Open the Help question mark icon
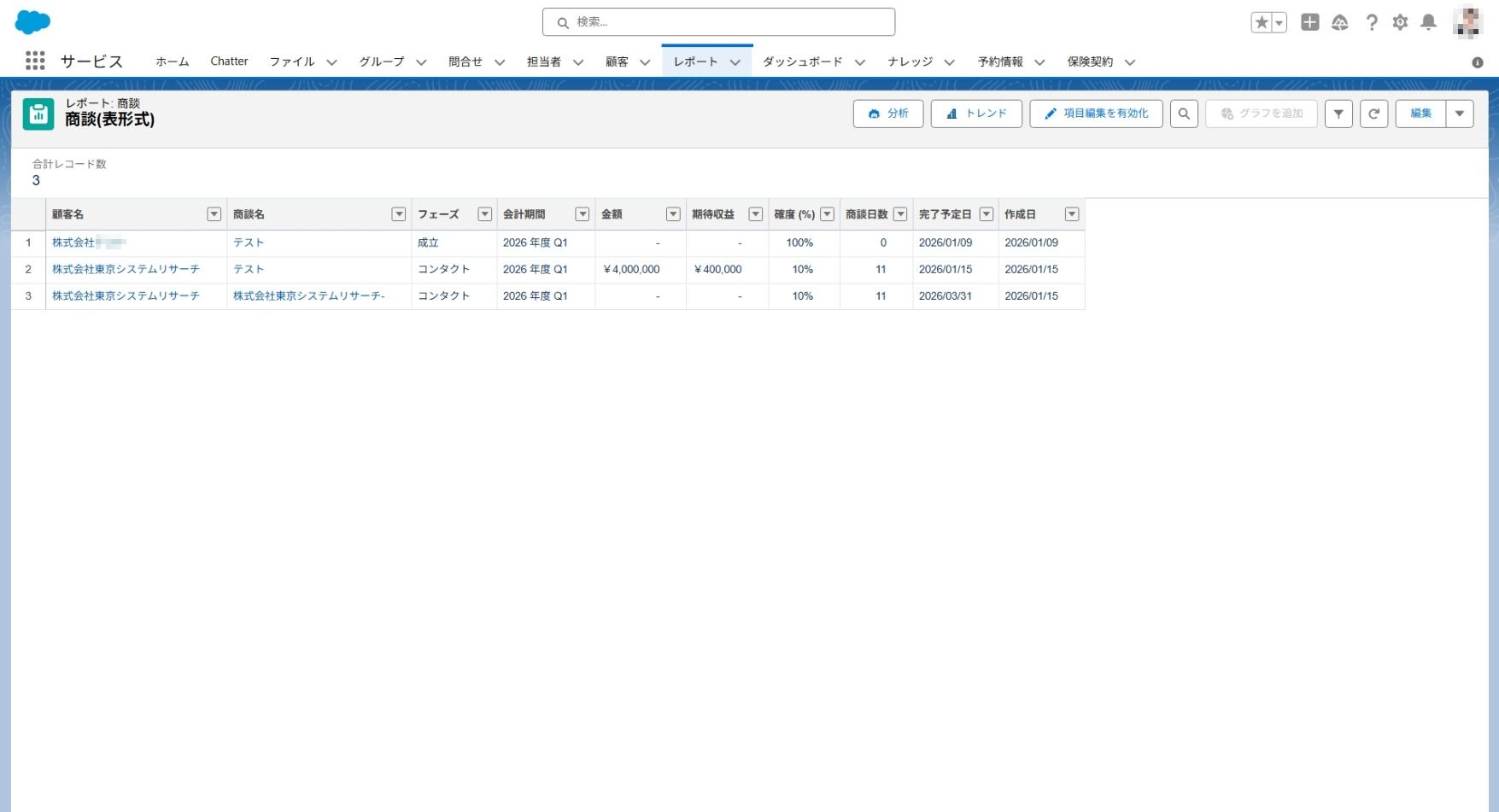 [x=1371, y=23]
